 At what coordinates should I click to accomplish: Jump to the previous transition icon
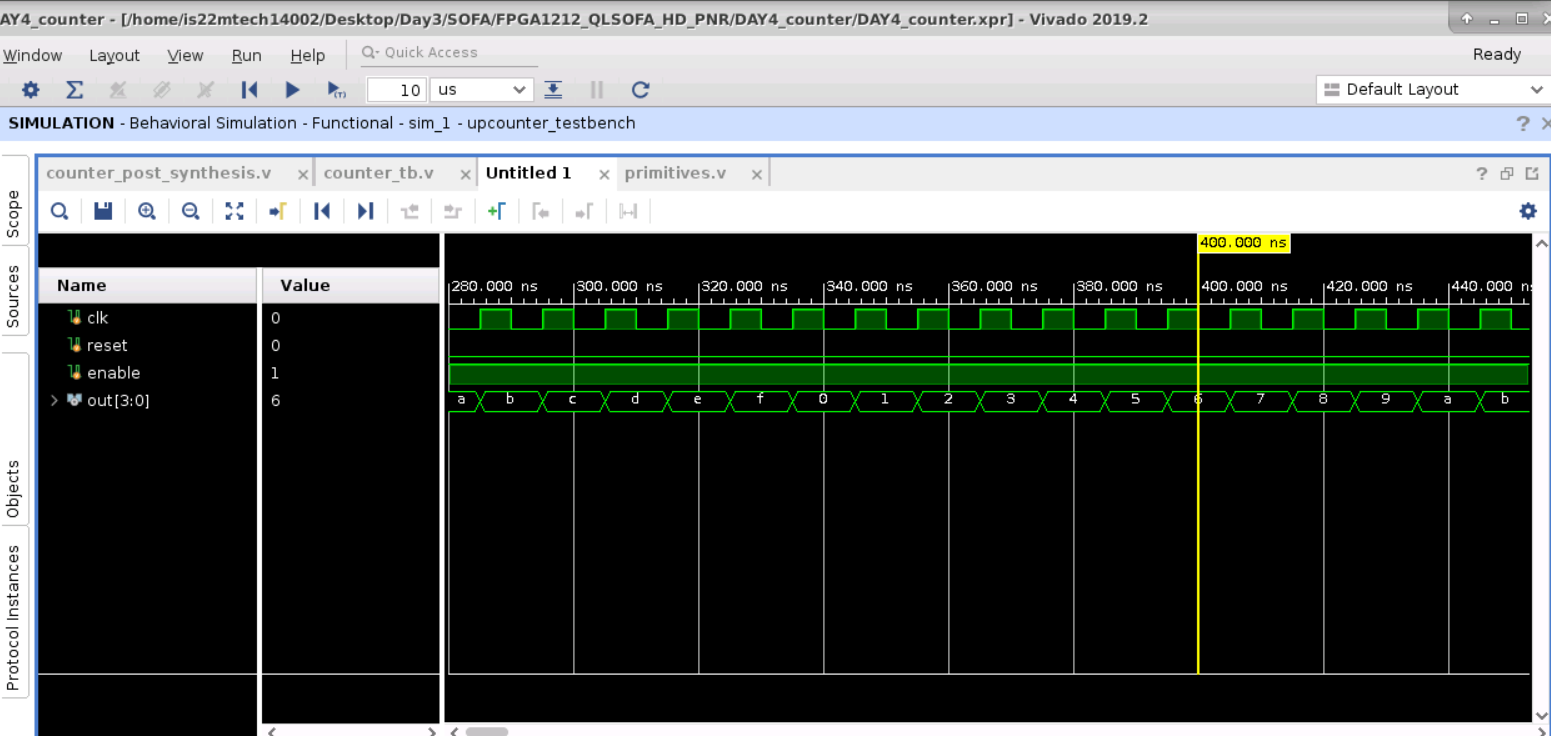point(322,211)
